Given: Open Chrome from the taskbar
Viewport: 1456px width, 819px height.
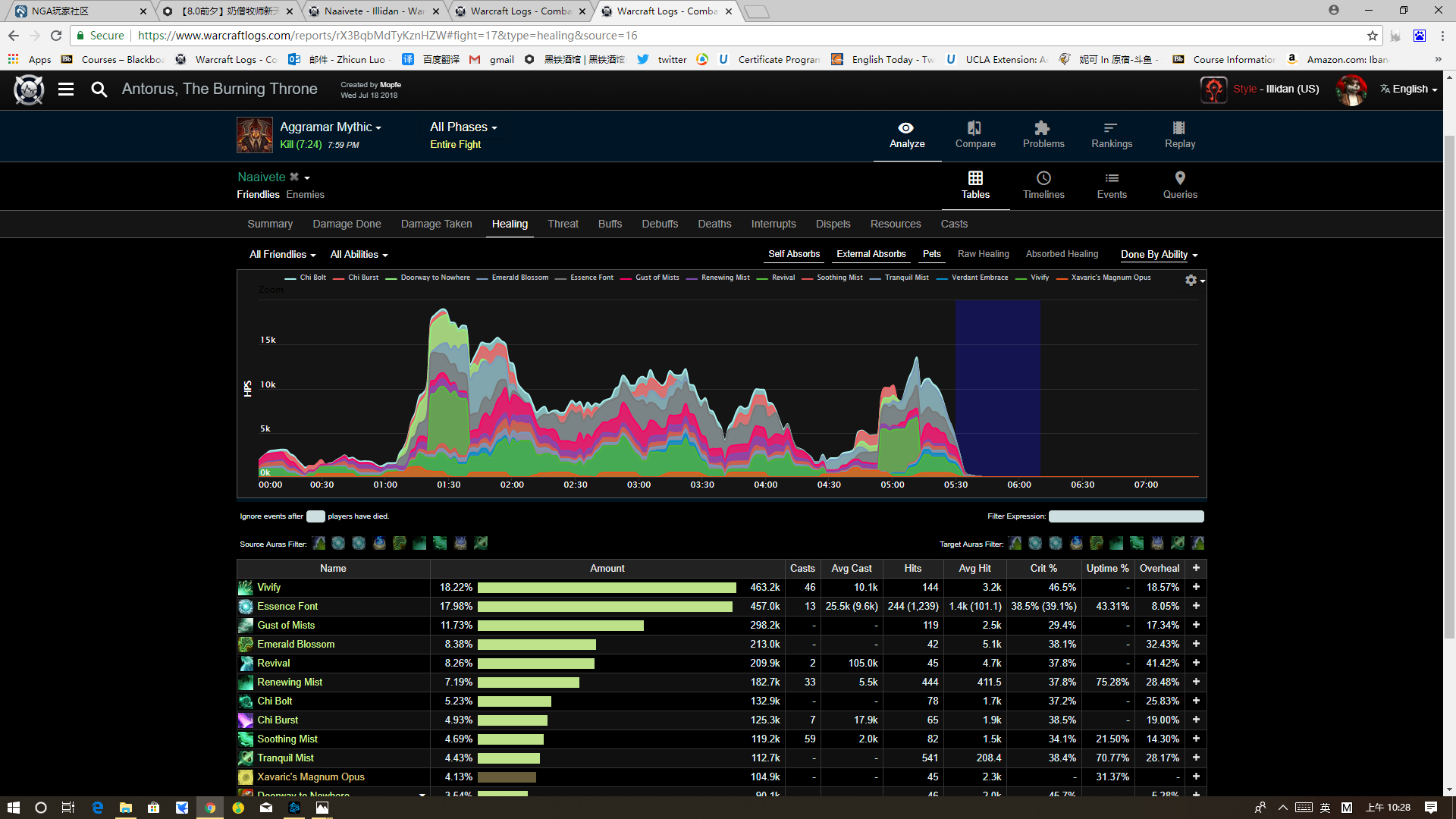Looking at the screenshot, I should coord(210,808).
